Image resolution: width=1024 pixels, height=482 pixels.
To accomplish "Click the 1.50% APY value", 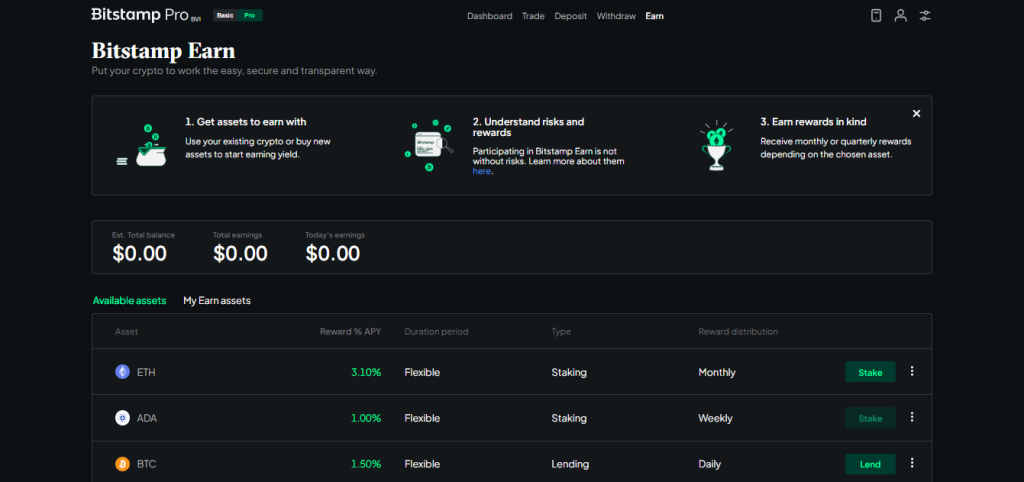I will coord(366,464).
